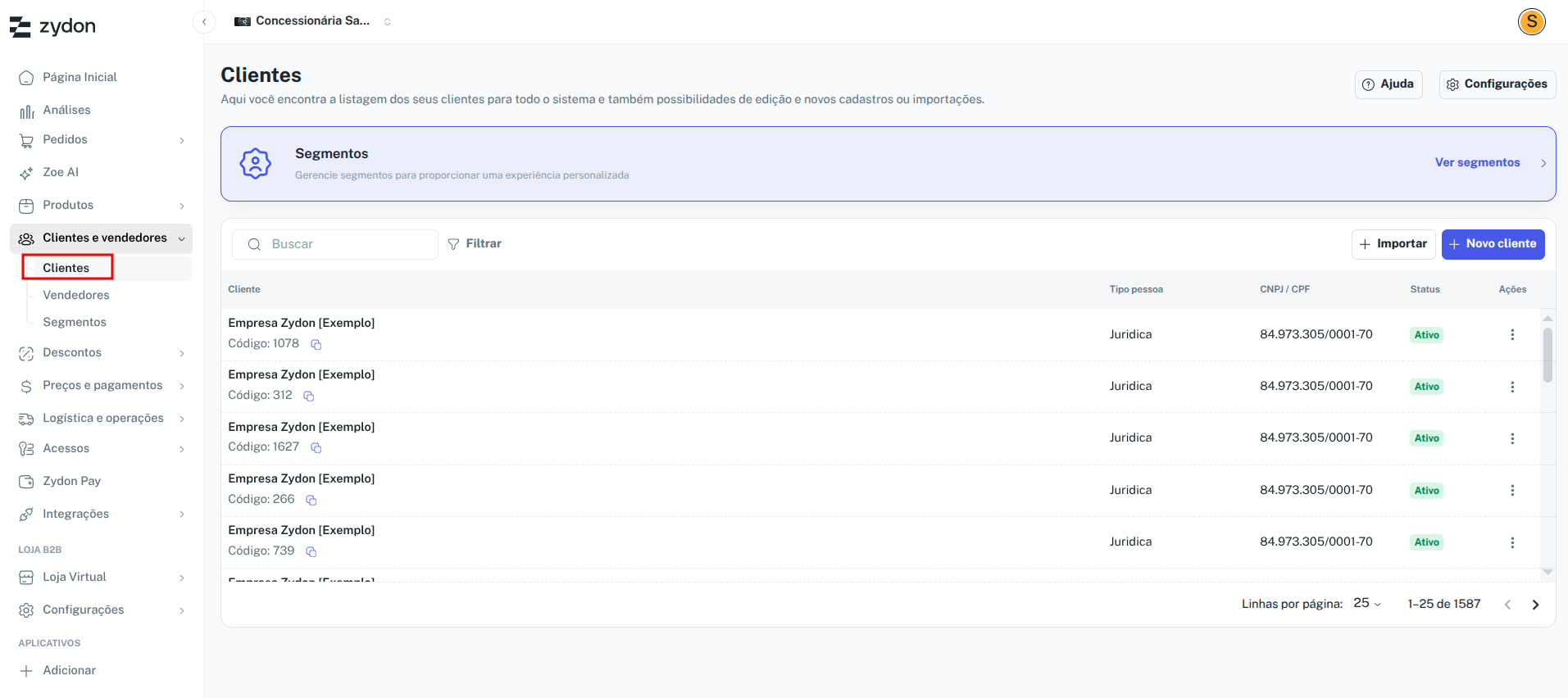Image resolution: width=1568 pixels, height=698 pixels.
Task: Select Vendedores in the sidebar submenu
Action: pos(76,295)
